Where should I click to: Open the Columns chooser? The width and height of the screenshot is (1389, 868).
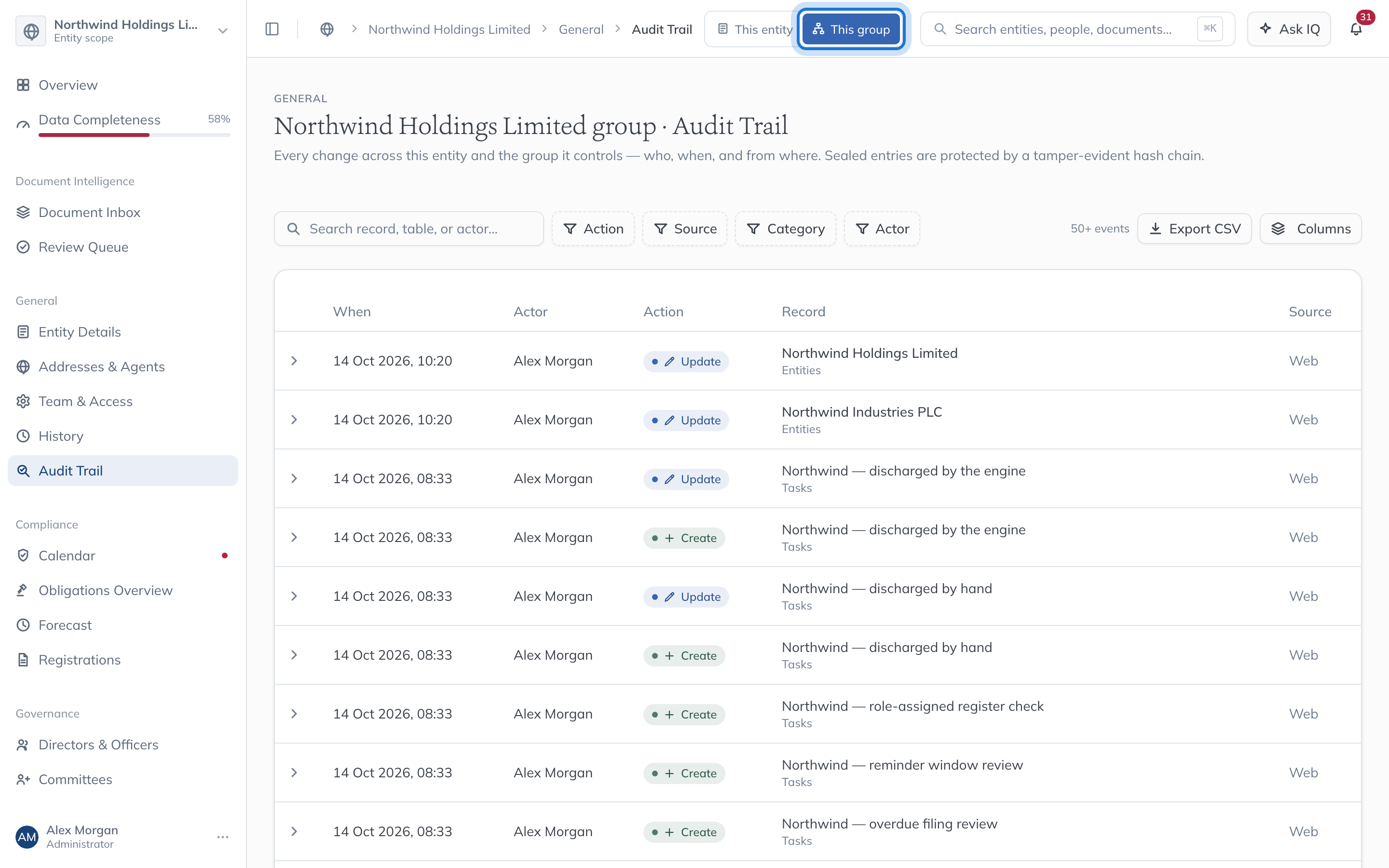[x=1310, y=229]
